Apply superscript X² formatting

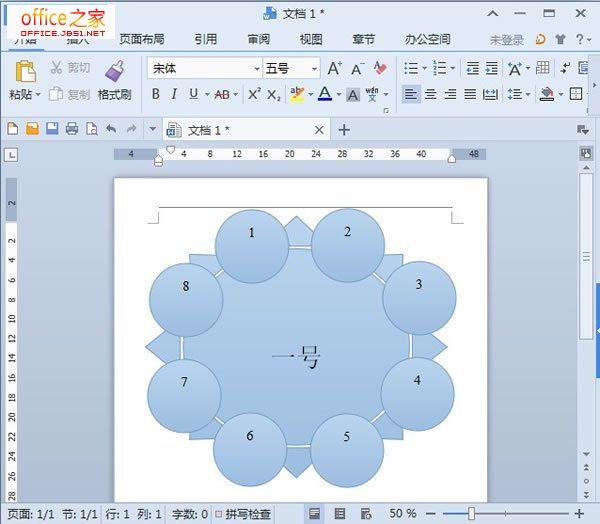click(x=254, y=94)
